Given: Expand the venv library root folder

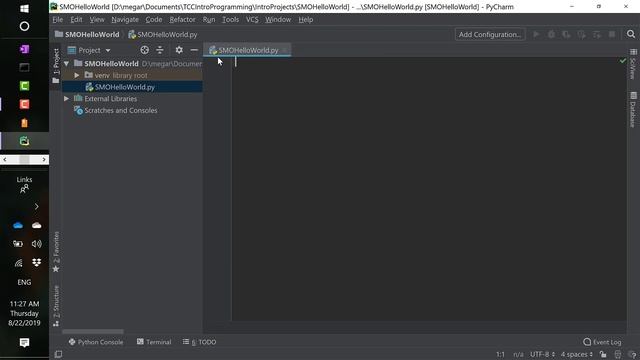Looking at the screenshot, I should tap(77, 76).
